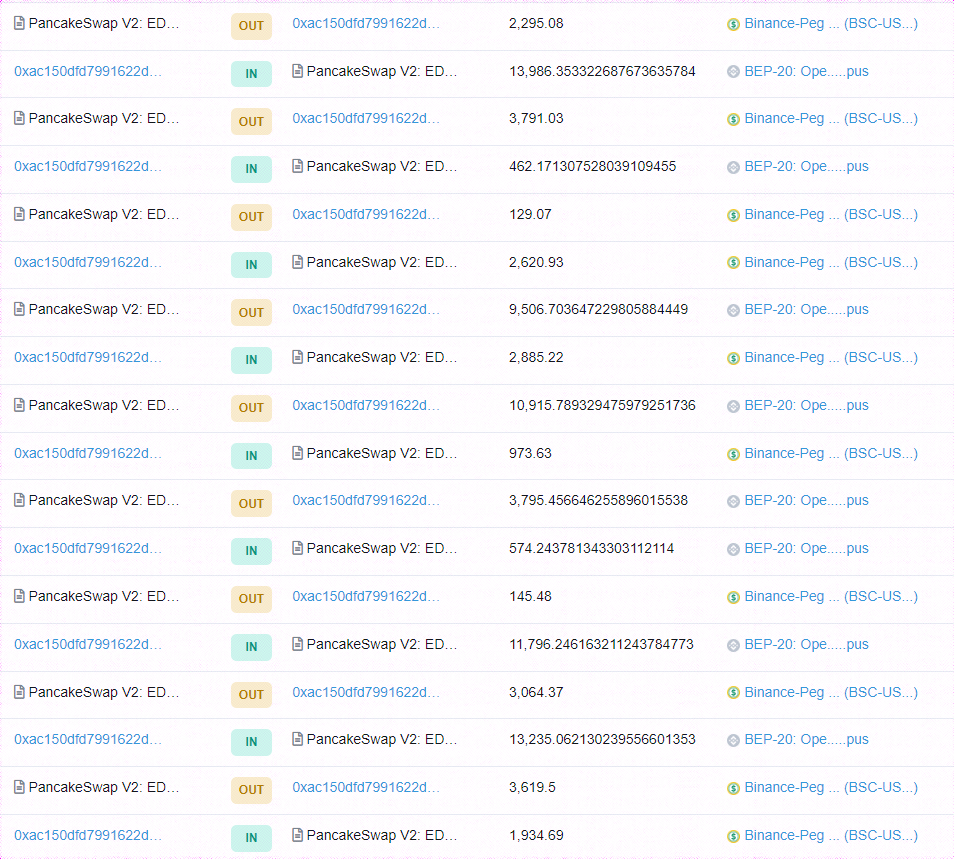
Task: Click the Binance-Peg token icon in the 2,885.22 row
Action: (x=733, y=358)
